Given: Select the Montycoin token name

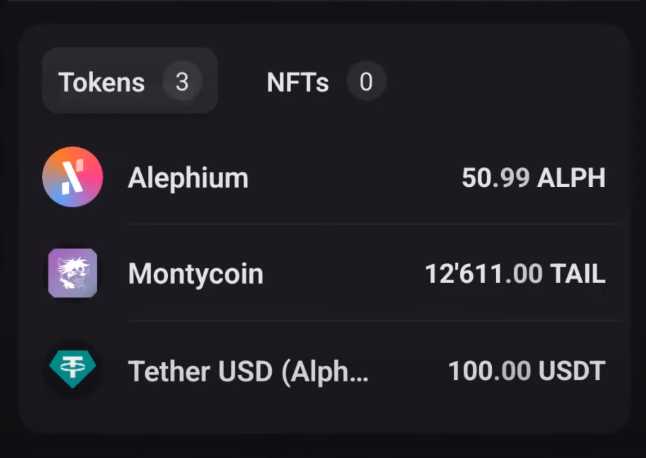Looking at the screenshot, I should [196, 274].
